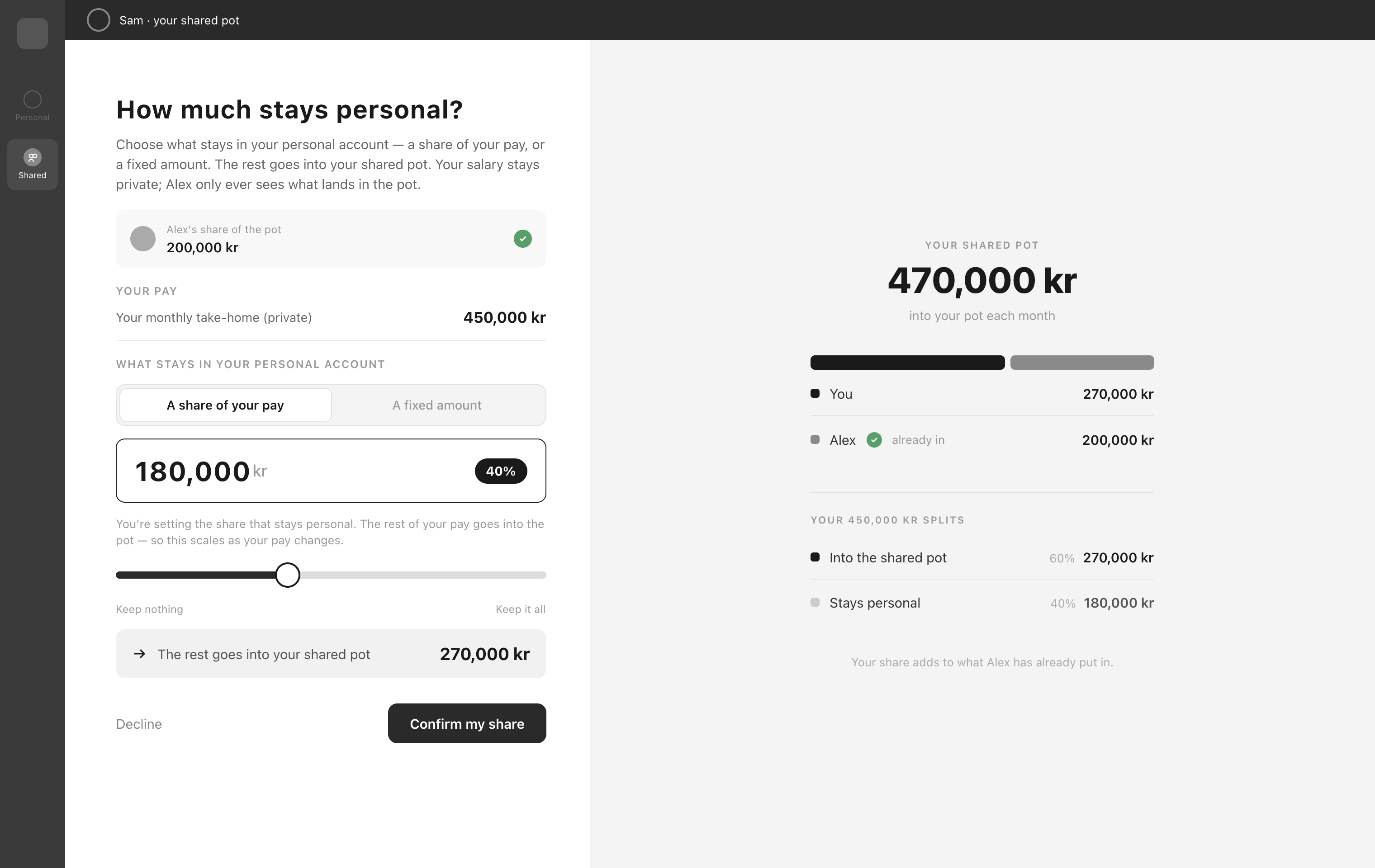Click the slider handle for personal share
This screenshot has width=1375, height=868.
[287, 575]
